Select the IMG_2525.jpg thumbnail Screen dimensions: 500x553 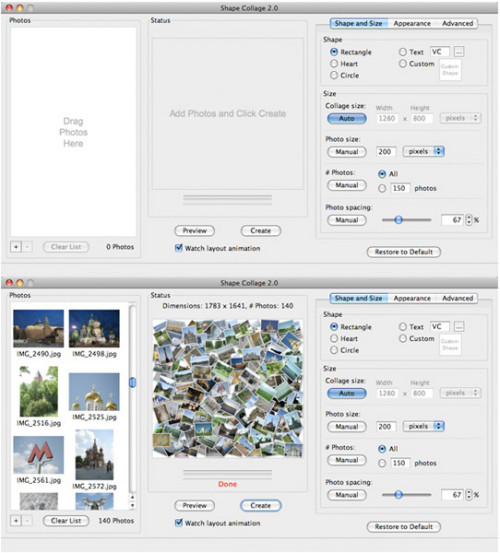(94, 392)
